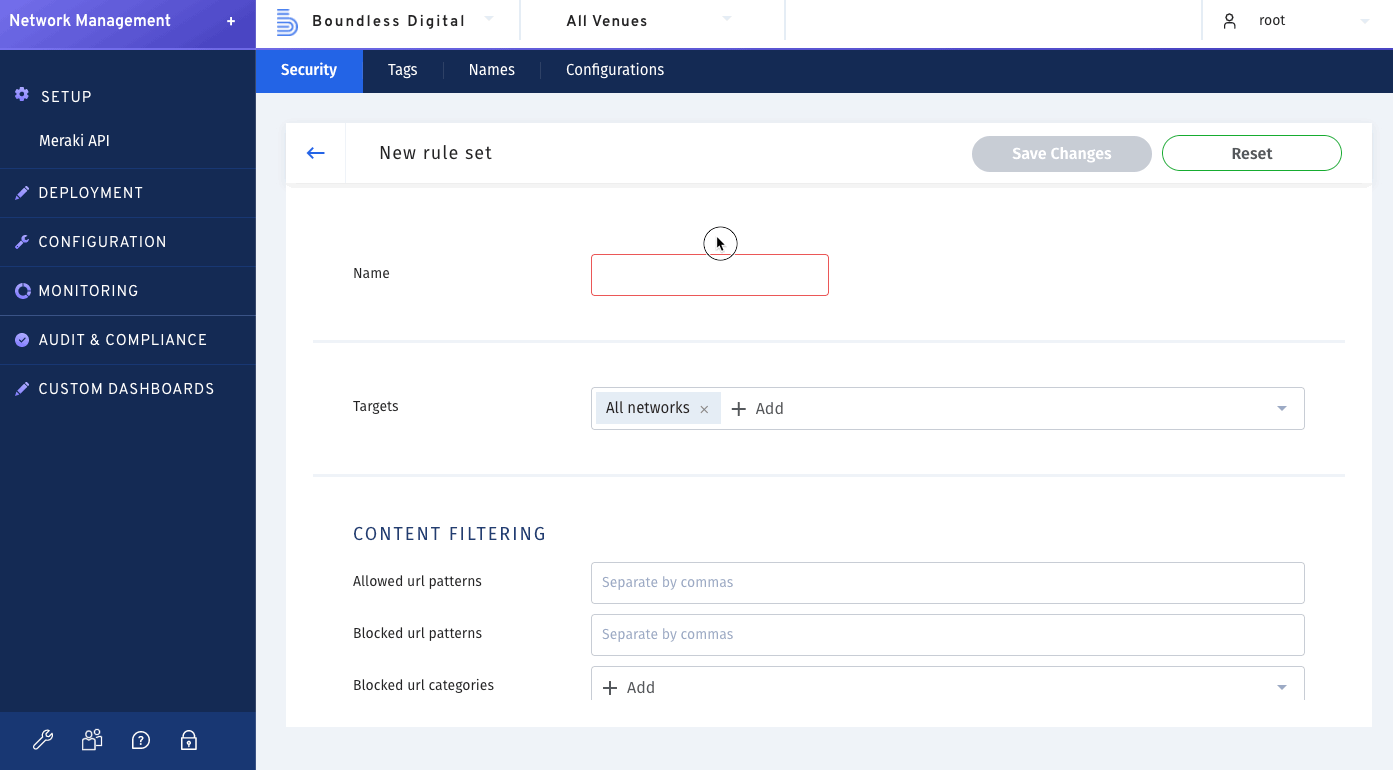The image size is (1393, 770).
Task: Focus the Name input field
Action: coord(710,275)
